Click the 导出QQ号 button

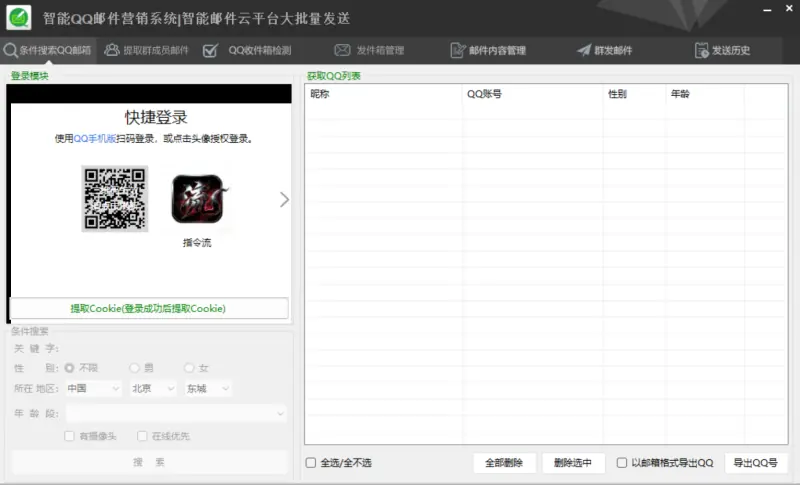coord(756,463)
